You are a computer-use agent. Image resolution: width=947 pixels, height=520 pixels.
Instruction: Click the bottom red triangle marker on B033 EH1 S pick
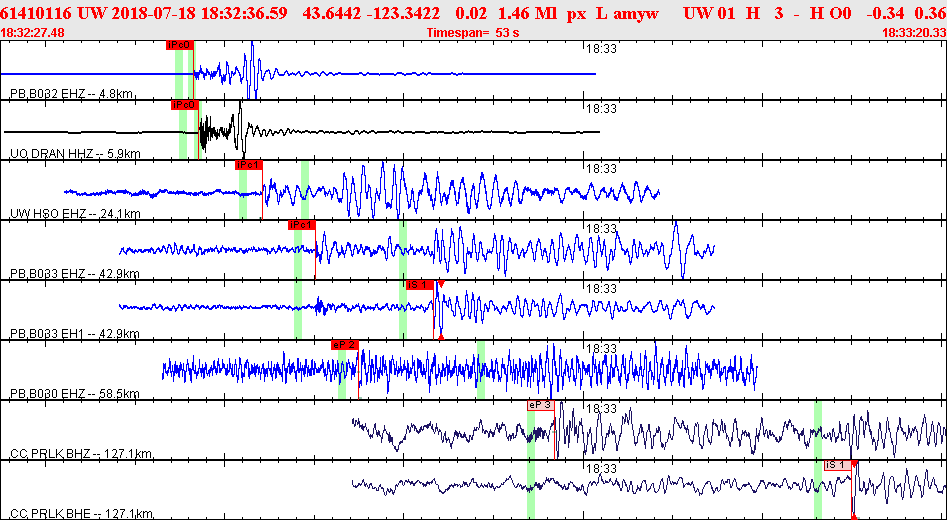click(x=441, y=336)
